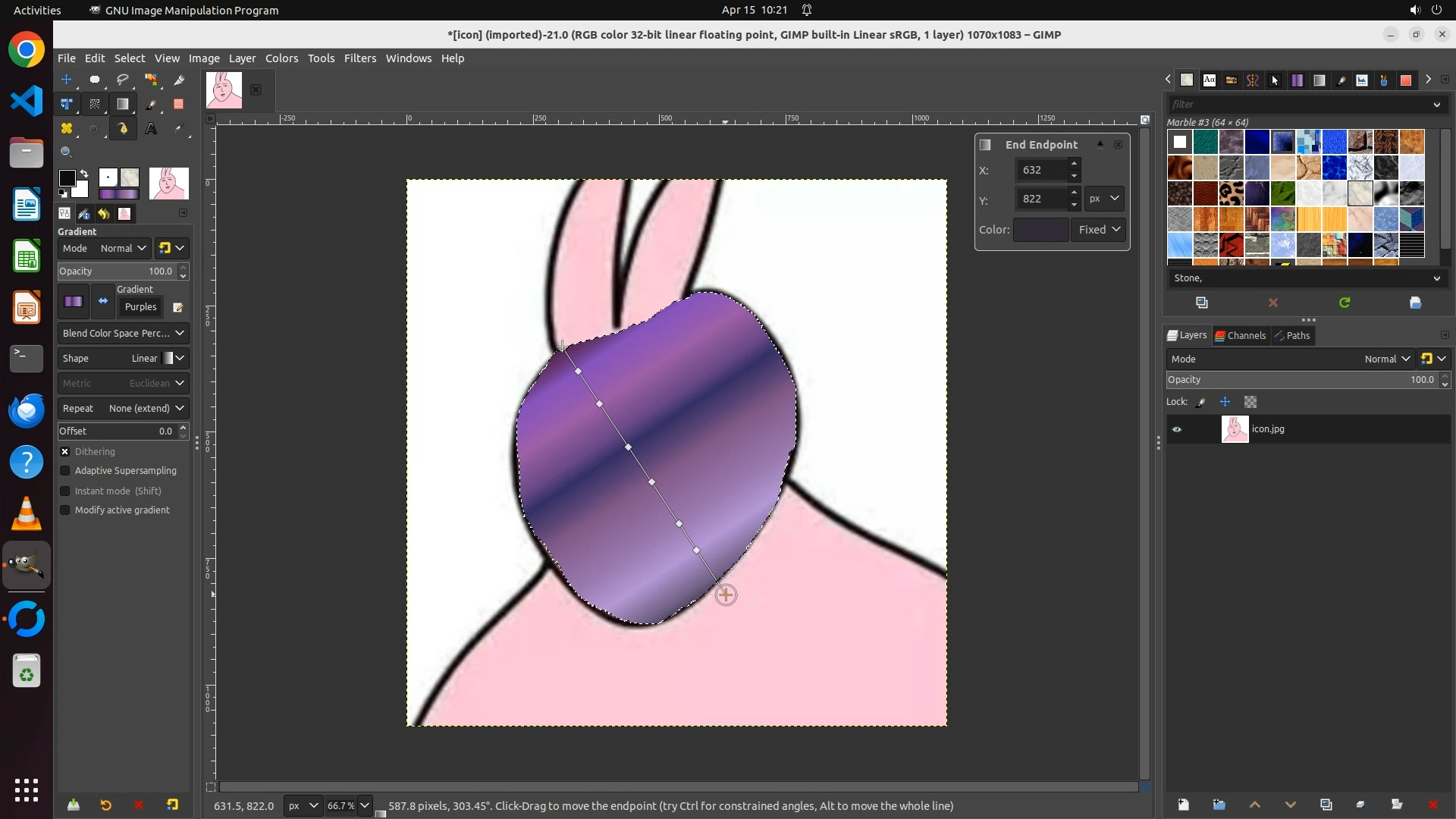Select the Text tool

151,129
